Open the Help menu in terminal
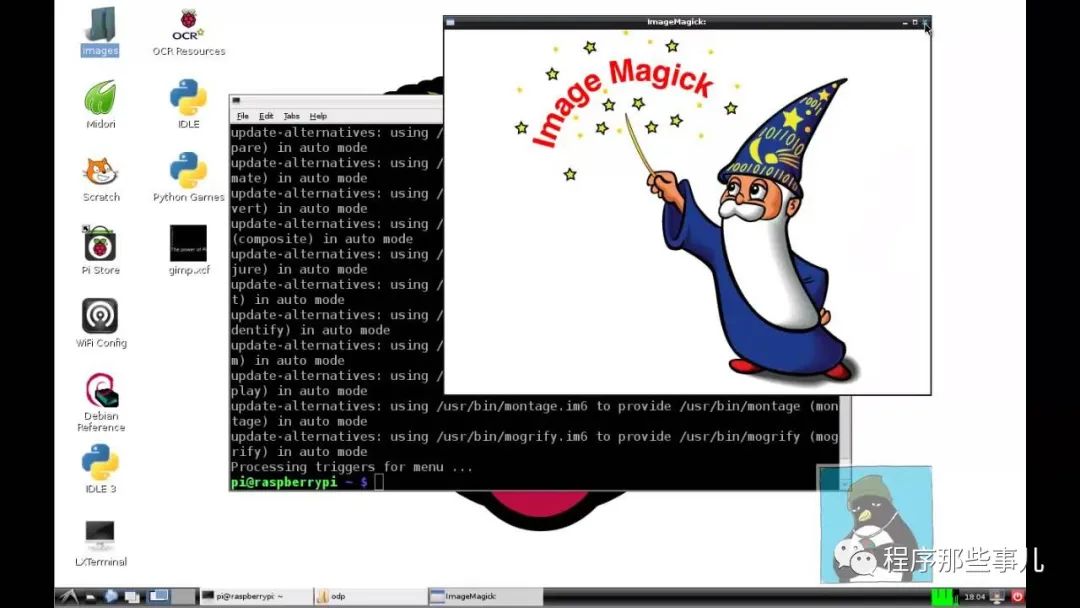This screenshot has height=608, width=1080. [x=318, y=116]
